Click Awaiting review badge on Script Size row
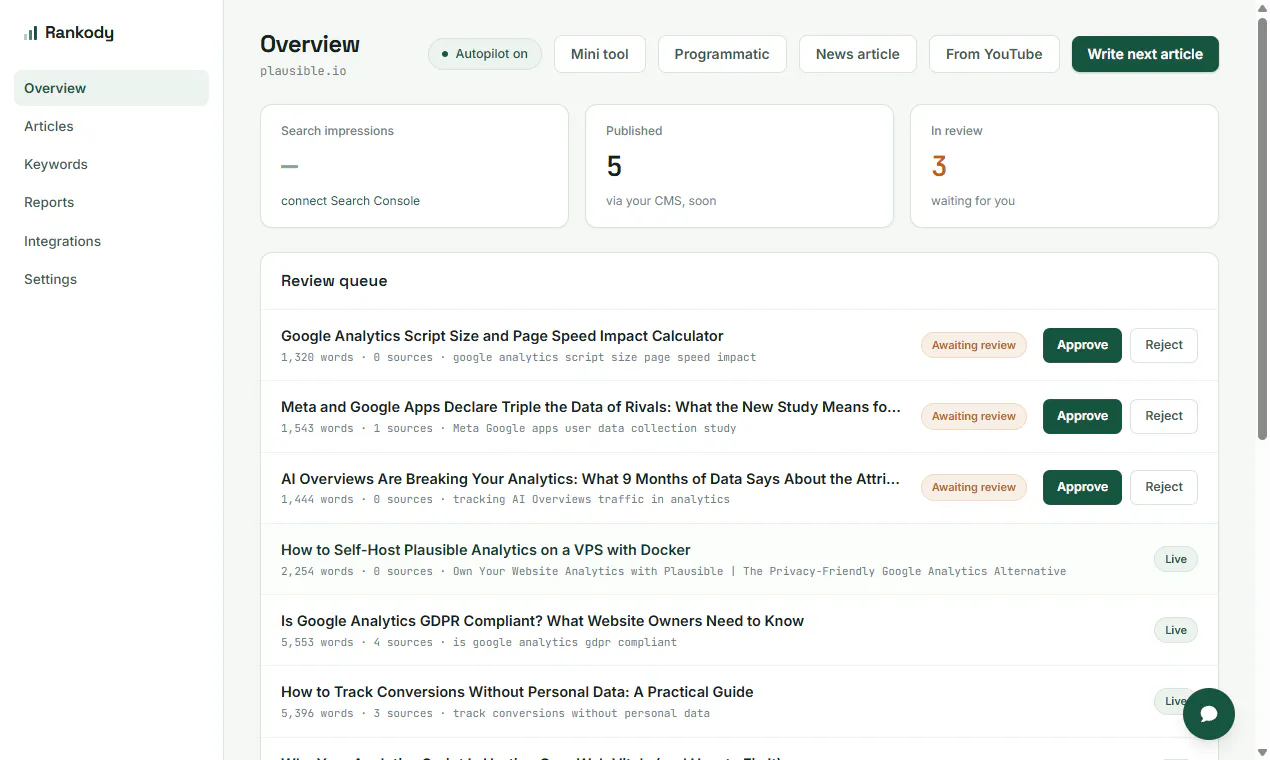The width and height of the screenshot is (1270, 760). [974, 345]
